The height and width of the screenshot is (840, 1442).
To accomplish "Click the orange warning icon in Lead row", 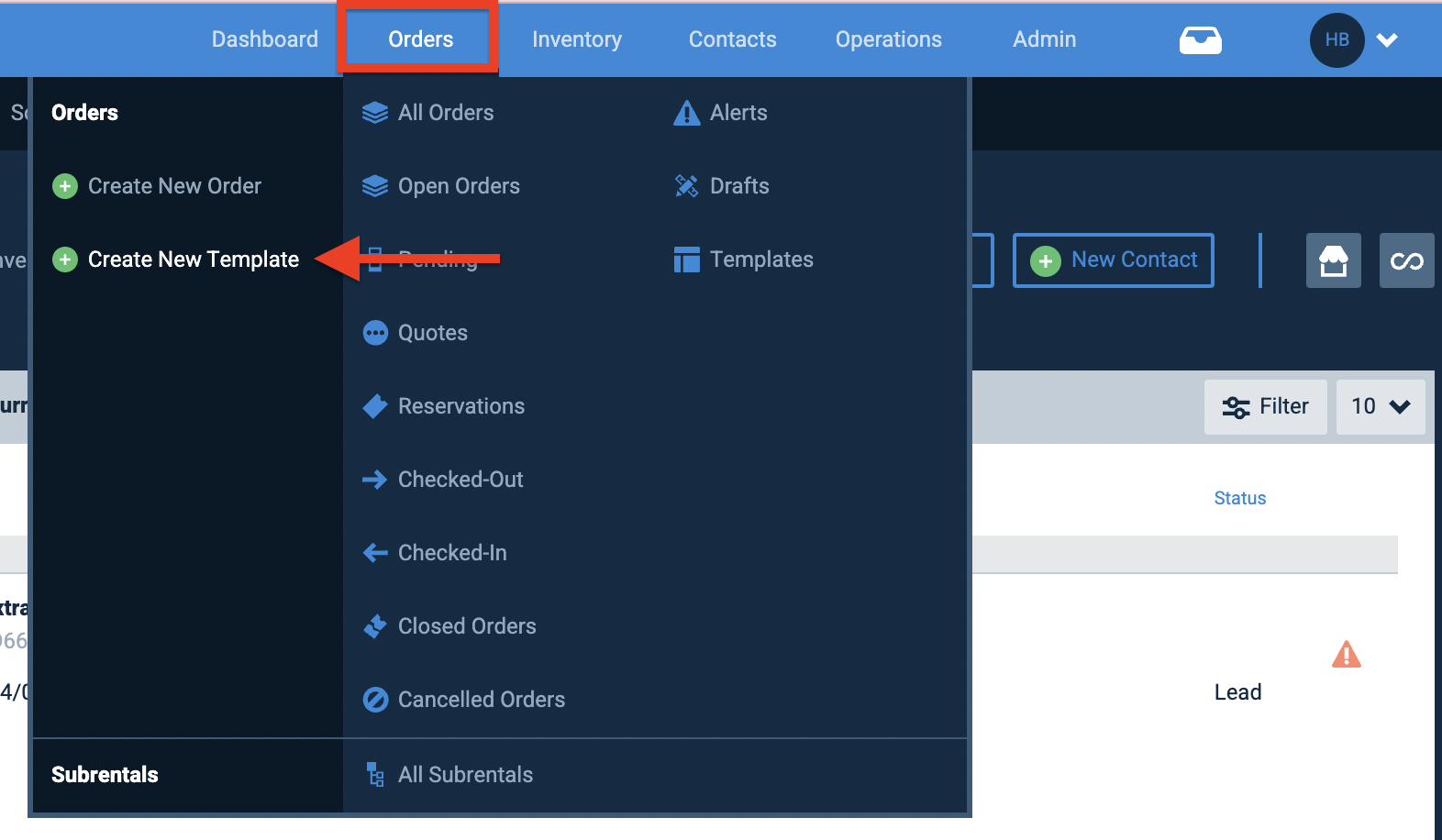I will click(x=1346, y=655).
